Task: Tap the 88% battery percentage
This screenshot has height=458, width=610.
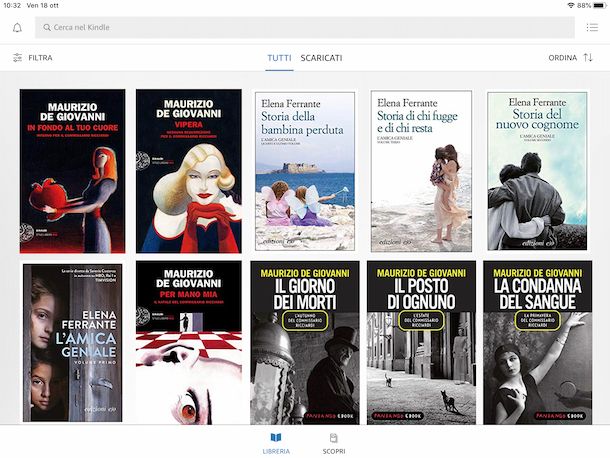Action: point(584,5)
